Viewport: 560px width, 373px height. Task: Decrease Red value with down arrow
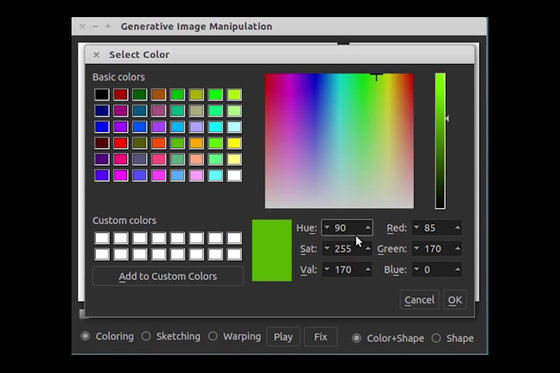[416, 228]
